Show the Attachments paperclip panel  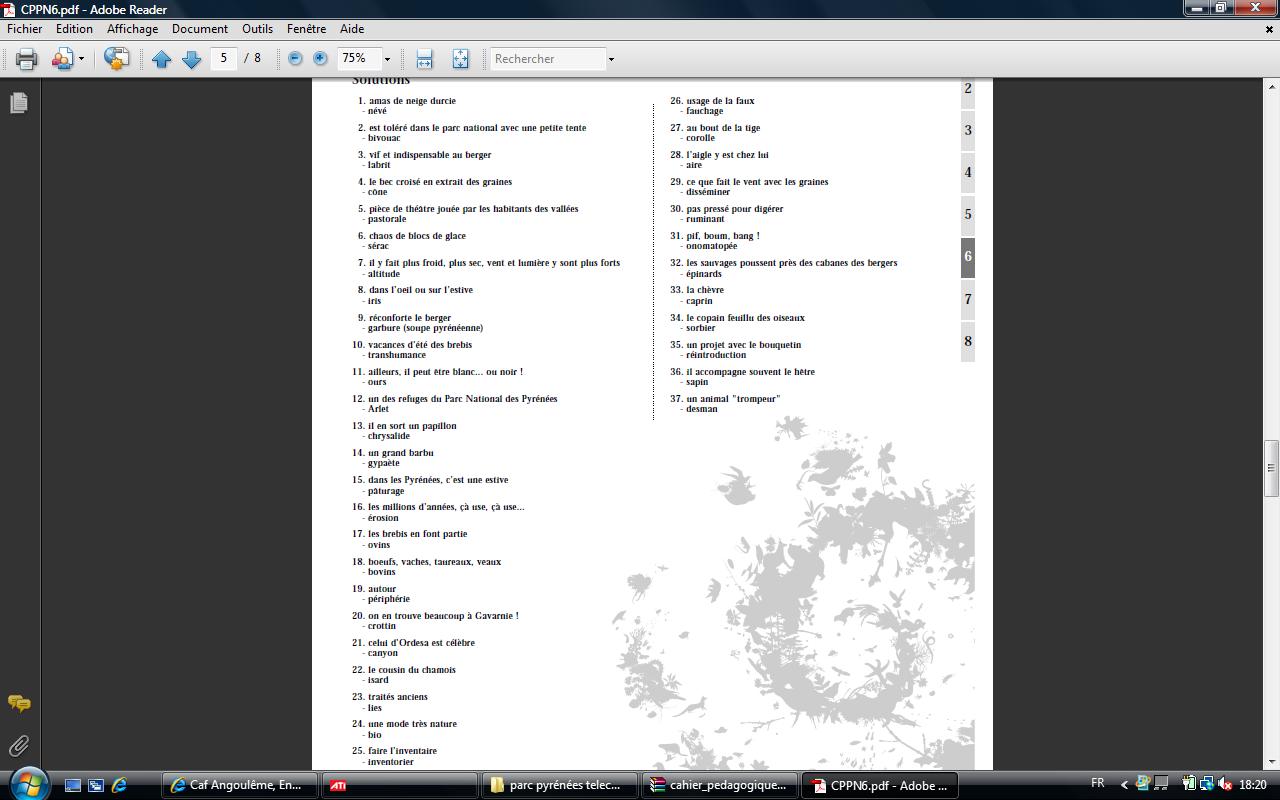(x=19, y=746)
